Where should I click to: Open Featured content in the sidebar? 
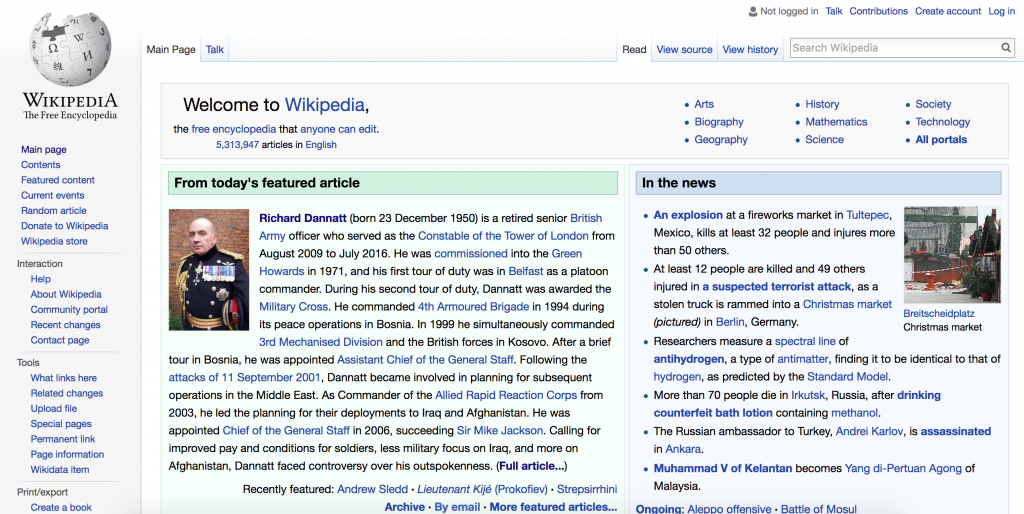click(x=57, y=180)
